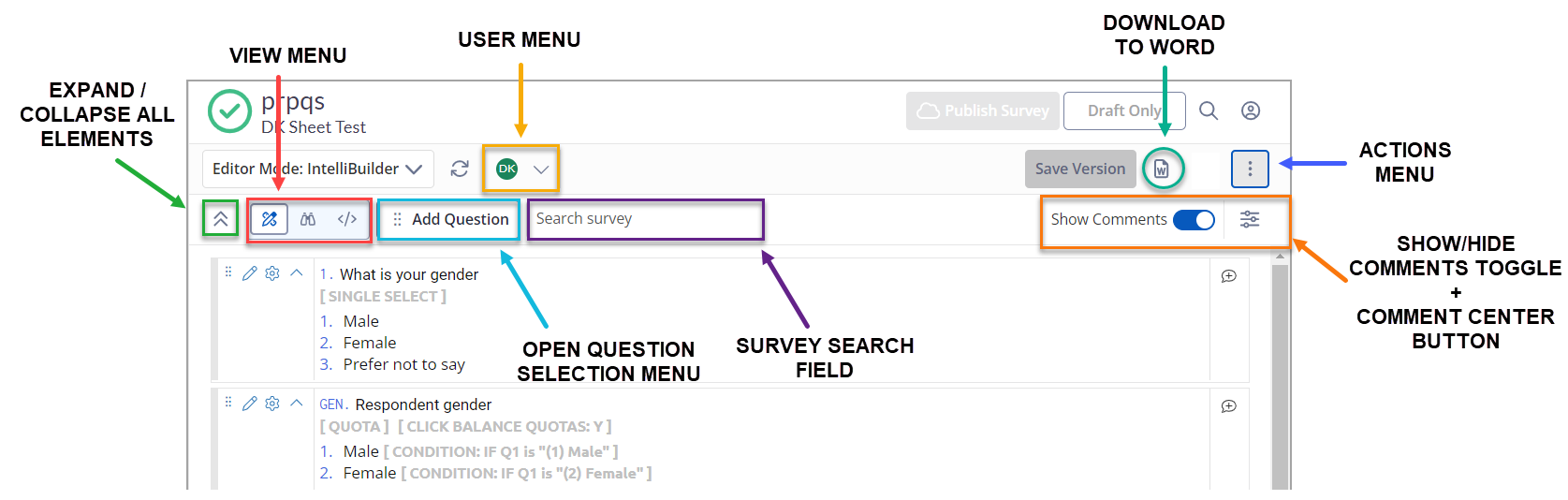Switch to the code view icon

coord(347,219)
